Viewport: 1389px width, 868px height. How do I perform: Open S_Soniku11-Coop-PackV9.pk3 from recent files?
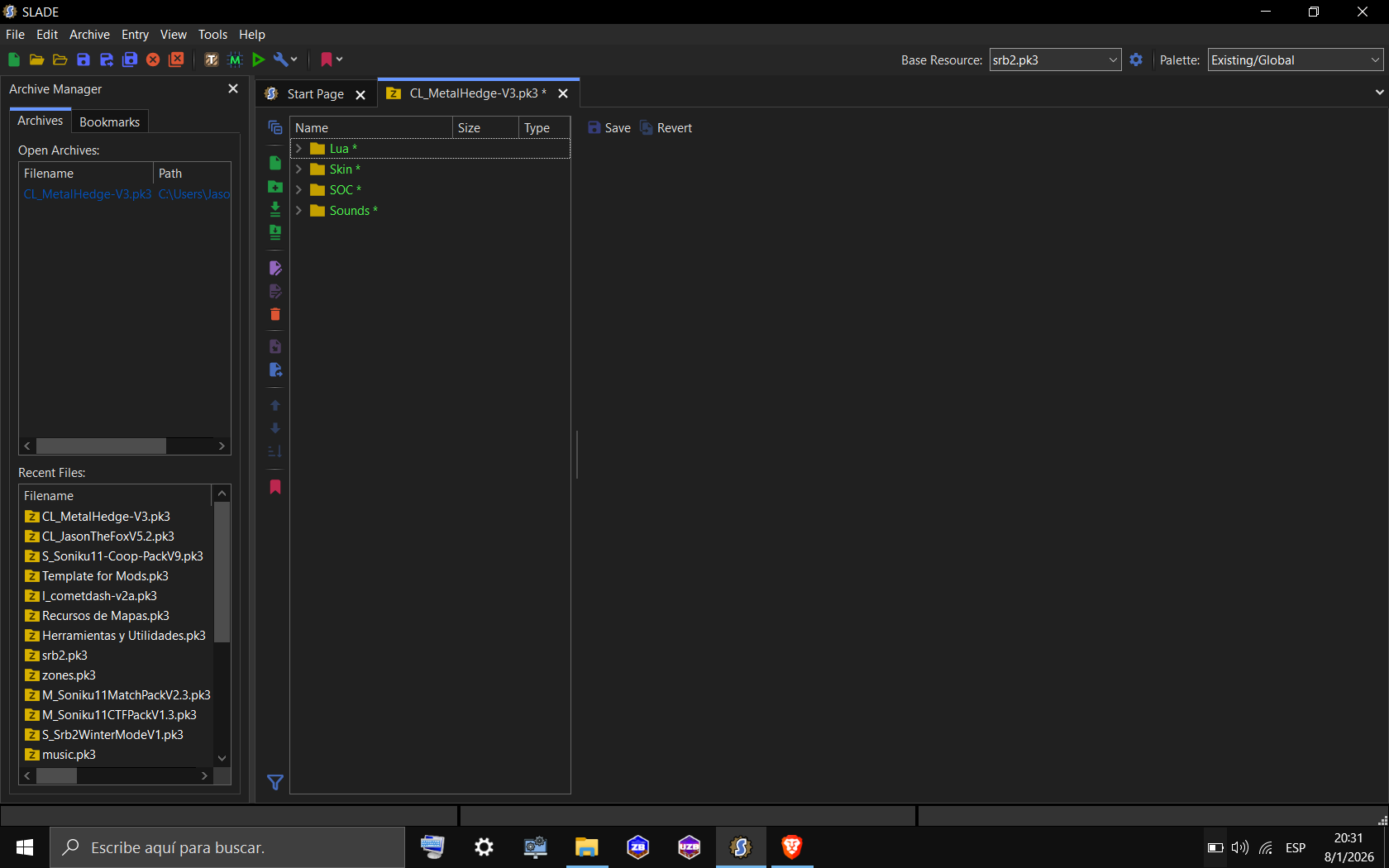(x=122, y=556)
